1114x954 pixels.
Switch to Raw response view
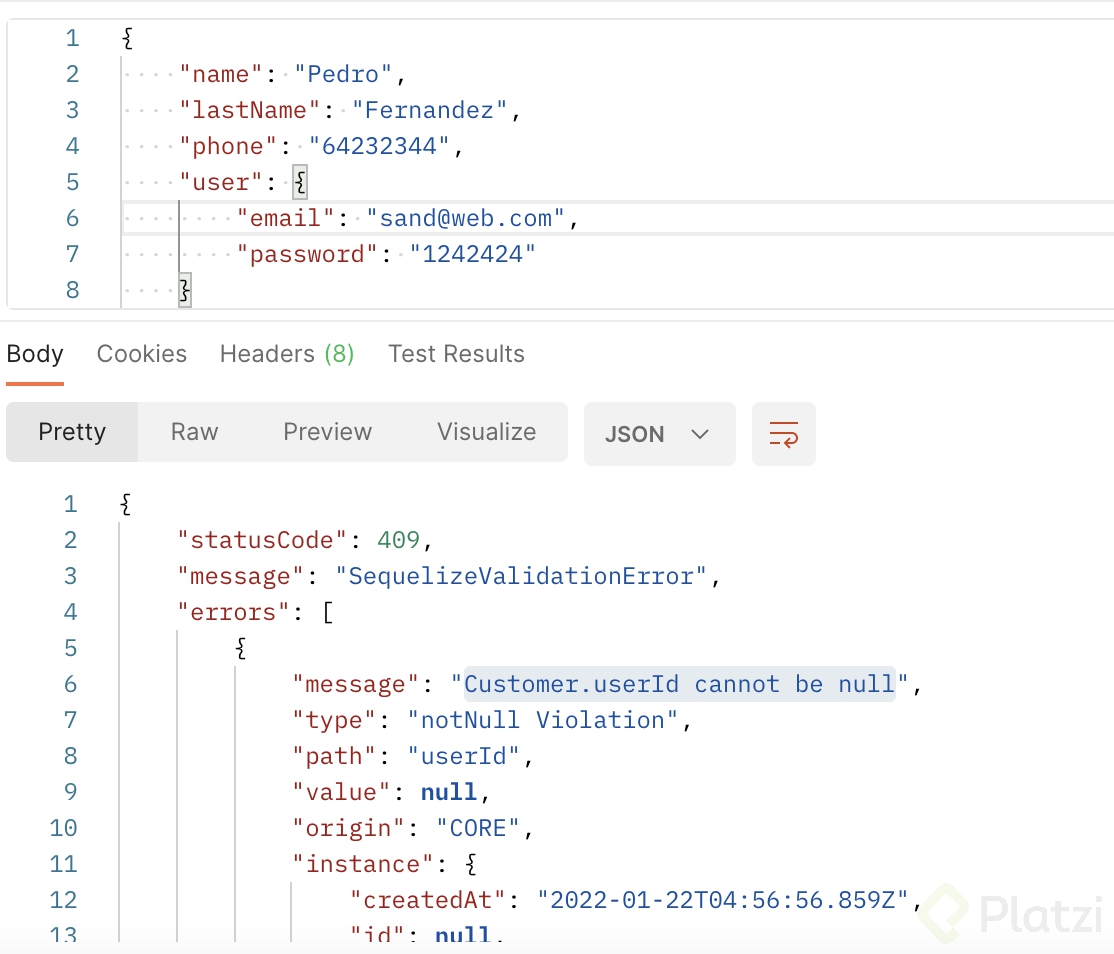pyautogui.click(x=194, y=432)
